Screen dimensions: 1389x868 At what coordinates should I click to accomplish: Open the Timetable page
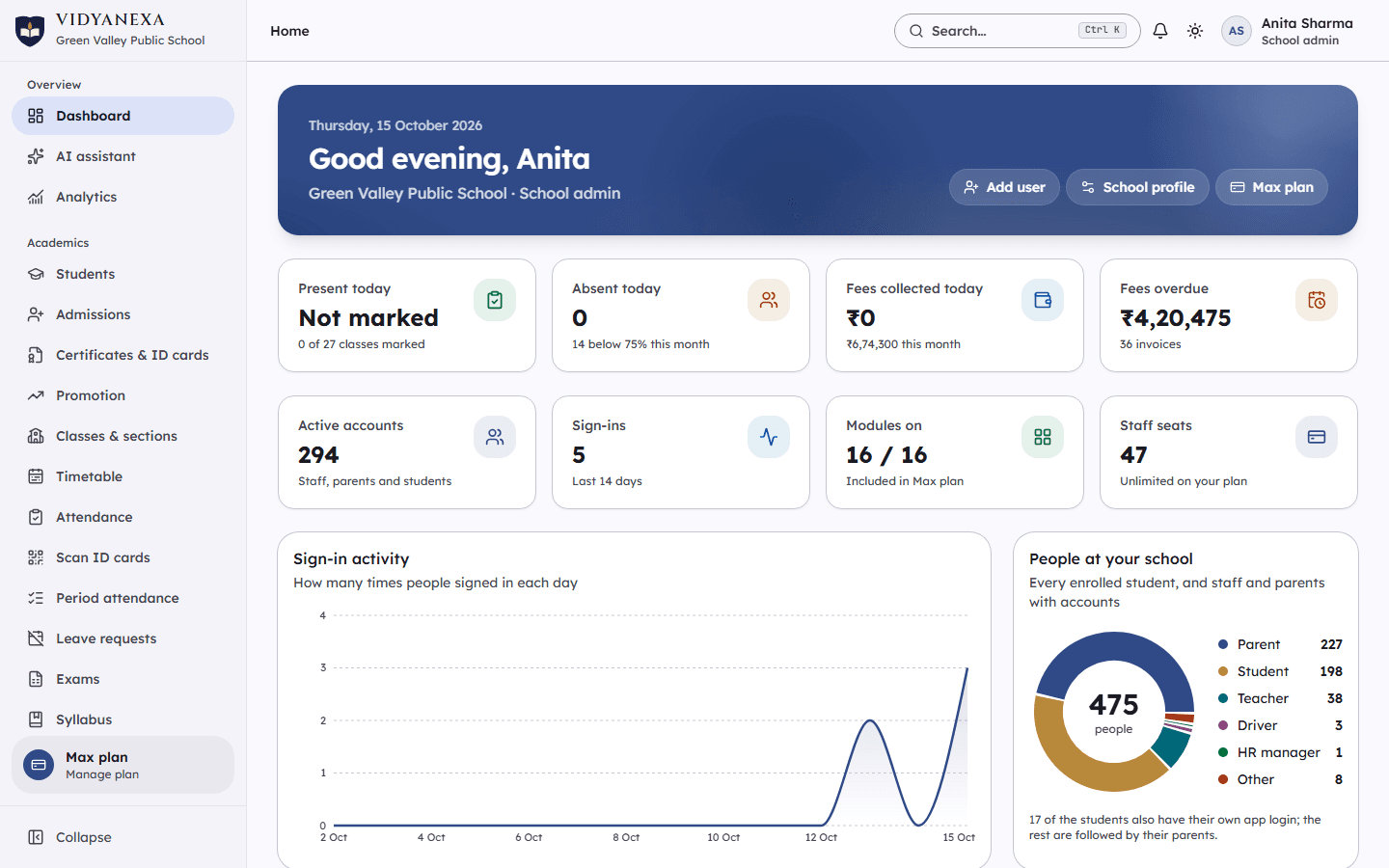click(x=123, y=476)
